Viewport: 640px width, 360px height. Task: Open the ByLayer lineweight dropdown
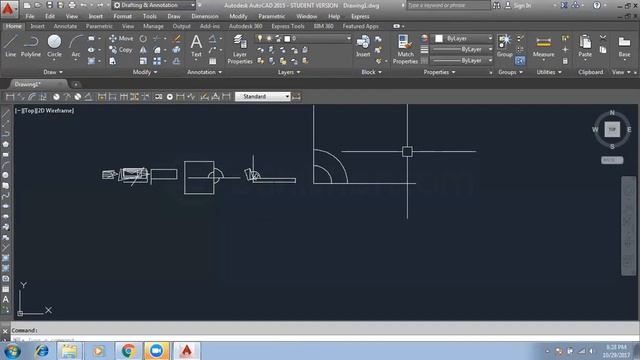[462, 49]
